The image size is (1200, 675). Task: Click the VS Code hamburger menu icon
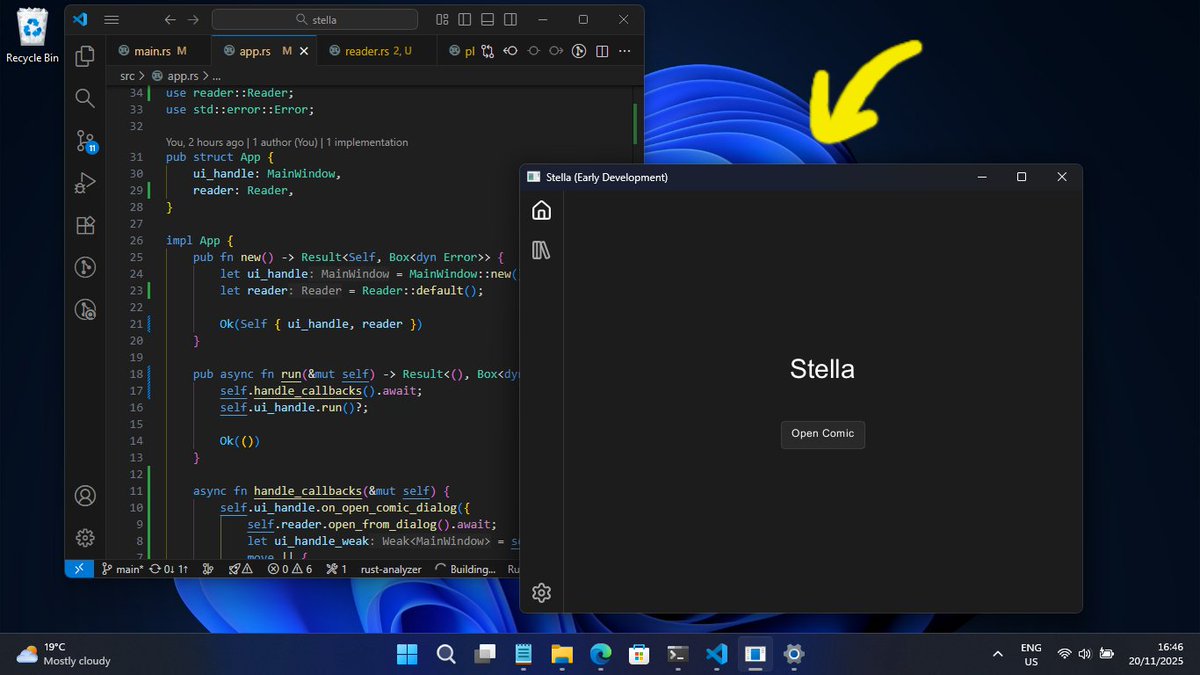112,19
